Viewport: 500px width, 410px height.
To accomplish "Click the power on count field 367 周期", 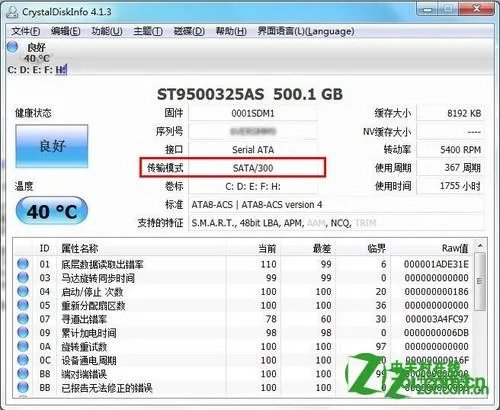I will [x=450, y=168].
